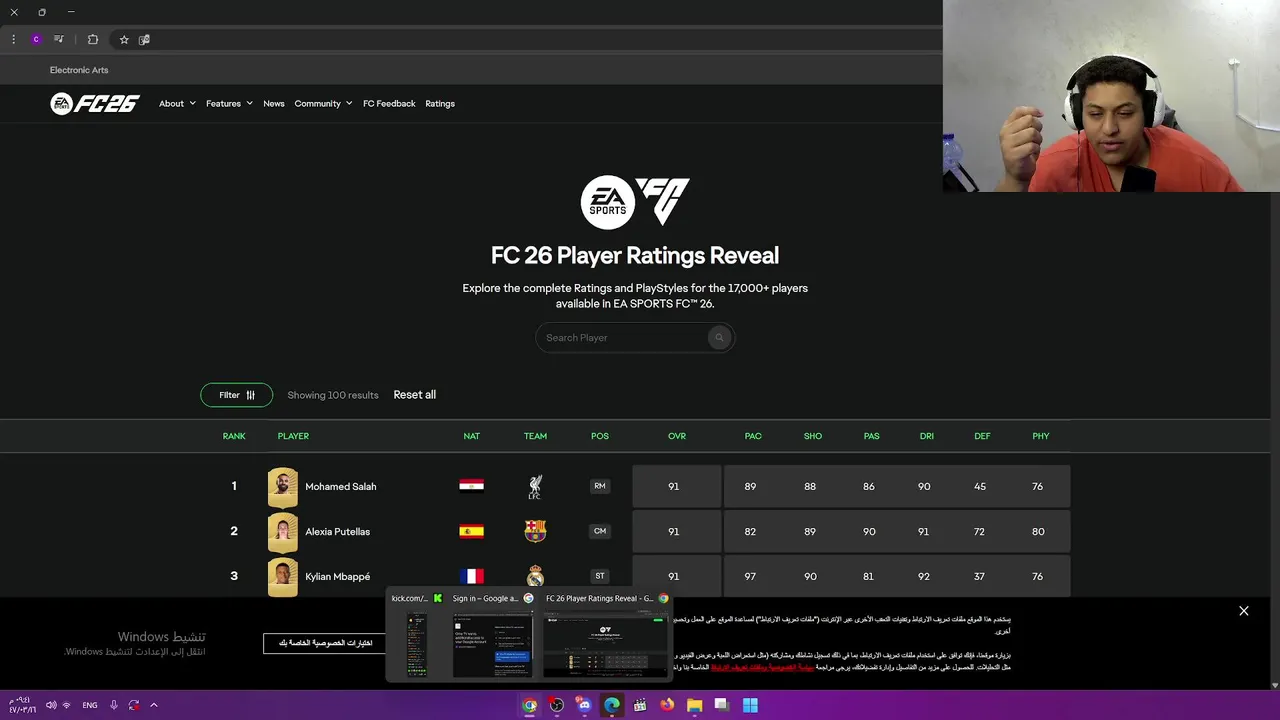This screenshot has width=1280, height=720.
Task: Click the Kylian Mbappé player card image
Action: coord(283,577)
